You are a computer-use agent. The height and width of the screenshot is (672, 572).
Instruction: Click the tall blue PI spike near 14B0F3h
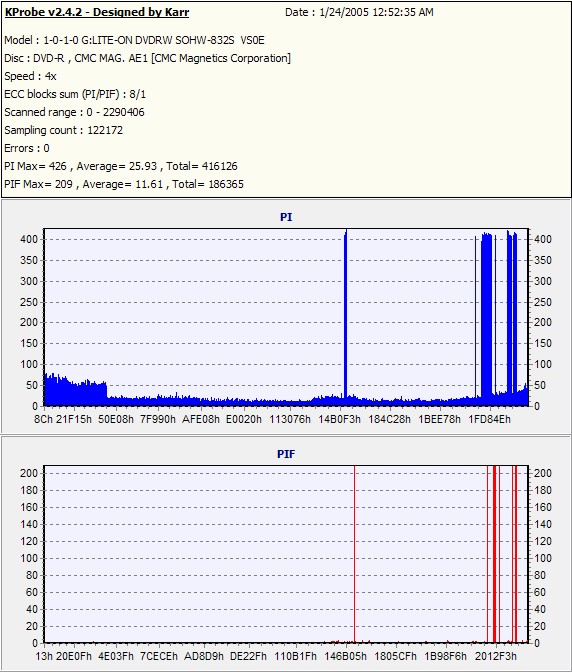345,317
